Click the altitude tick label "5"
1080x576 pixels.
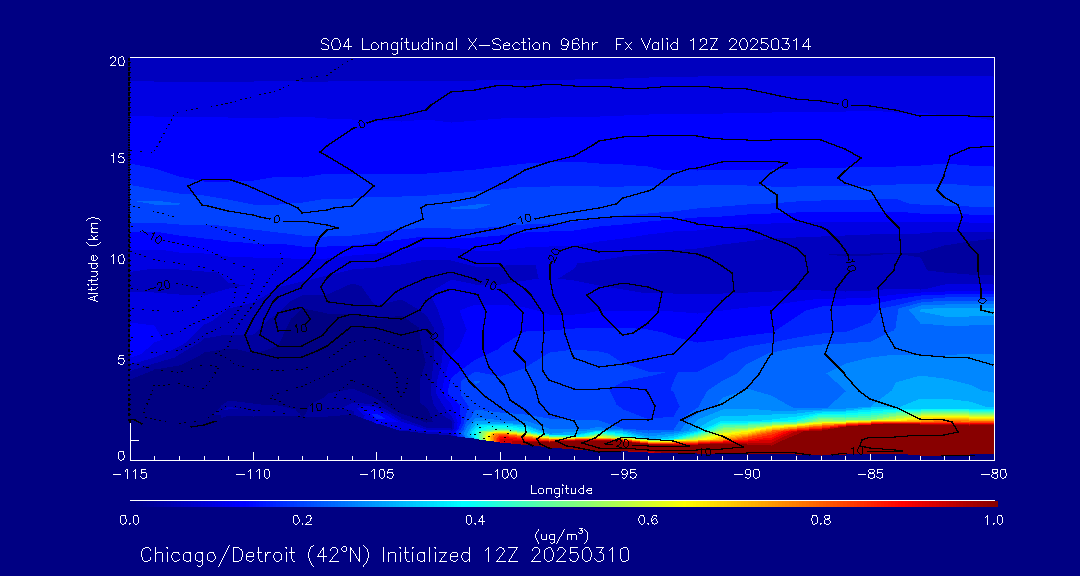[x=120, y=360]
